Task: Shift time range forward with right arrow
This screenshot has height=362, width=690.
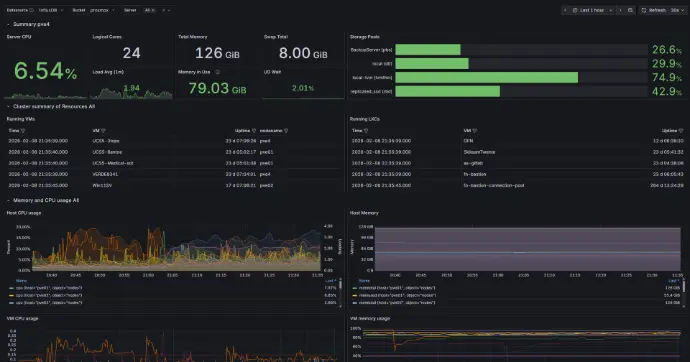Action: 620,10
